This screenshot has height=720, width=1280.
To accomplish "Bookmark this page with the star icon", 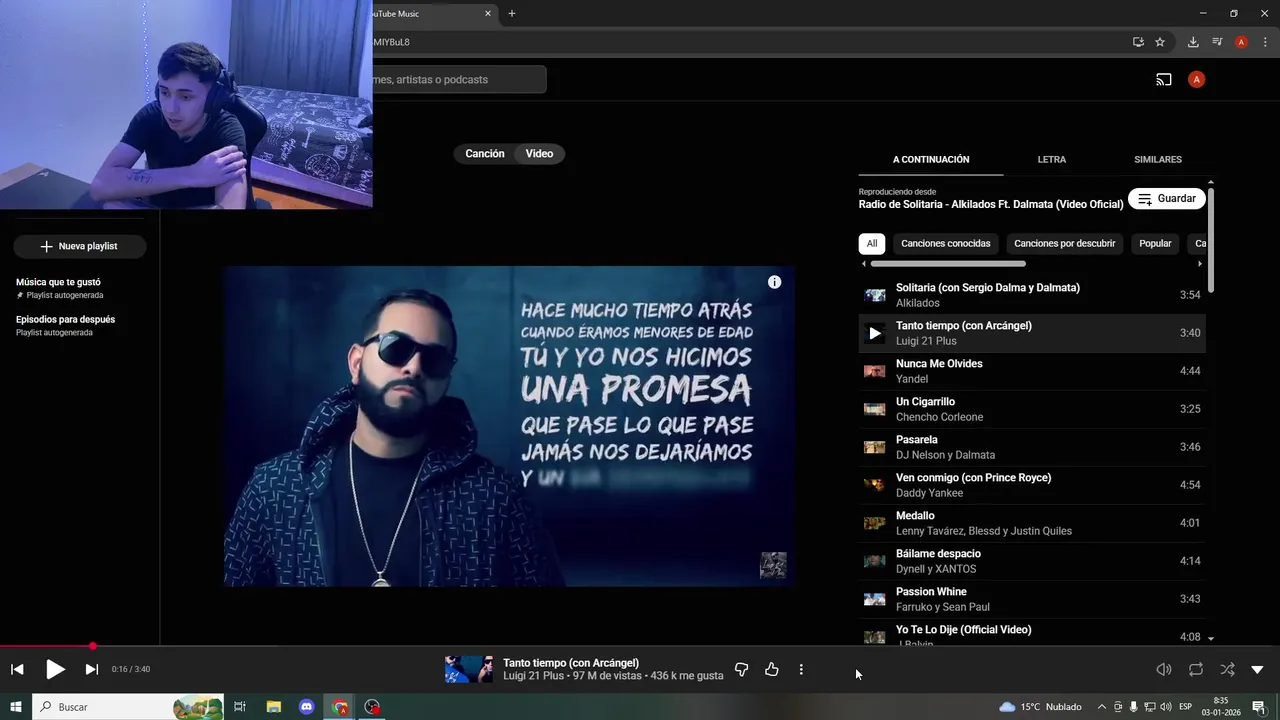I will click(1160, 42).
